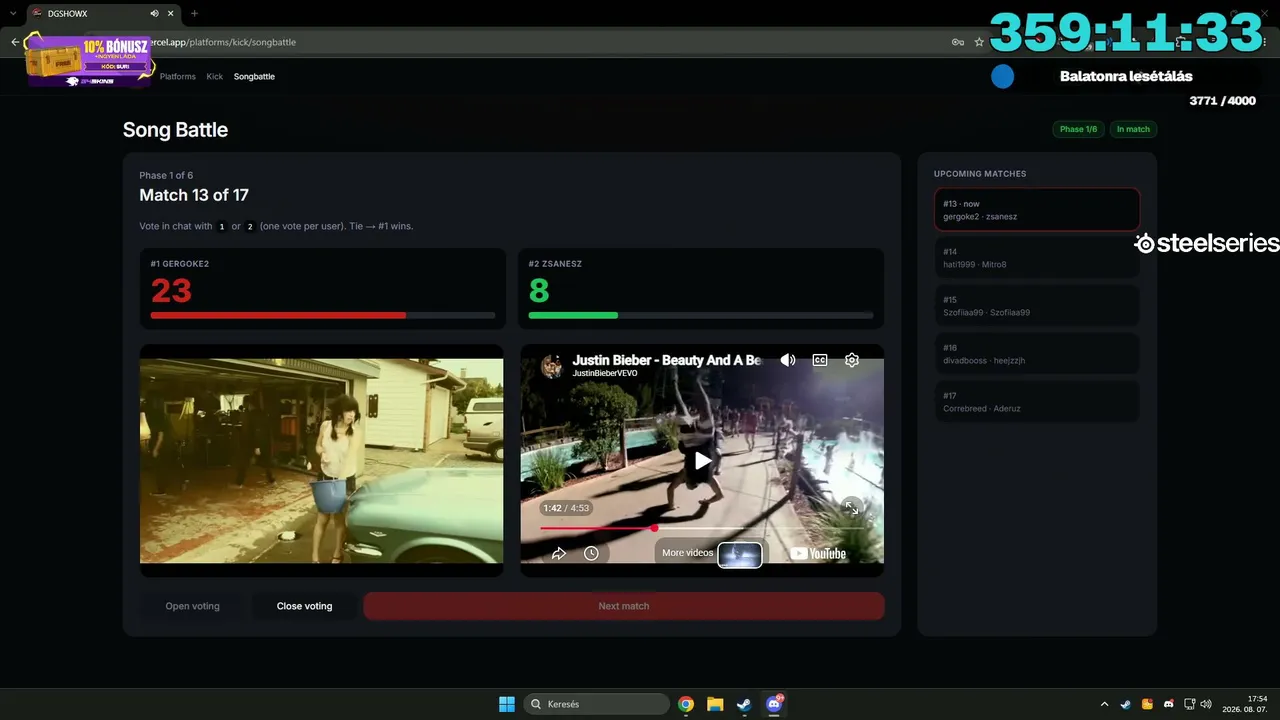Screen dimensions: 1280x720
Task: Open Chrome from the taskbar
Action: (686, 704)
